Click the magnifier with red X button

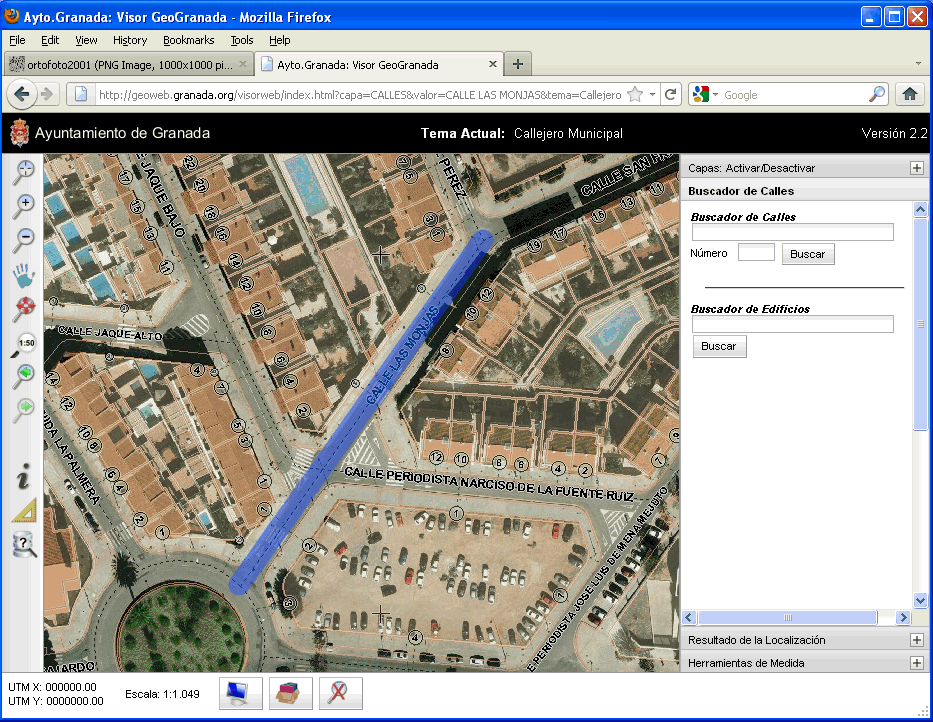(x=340, y=693)
